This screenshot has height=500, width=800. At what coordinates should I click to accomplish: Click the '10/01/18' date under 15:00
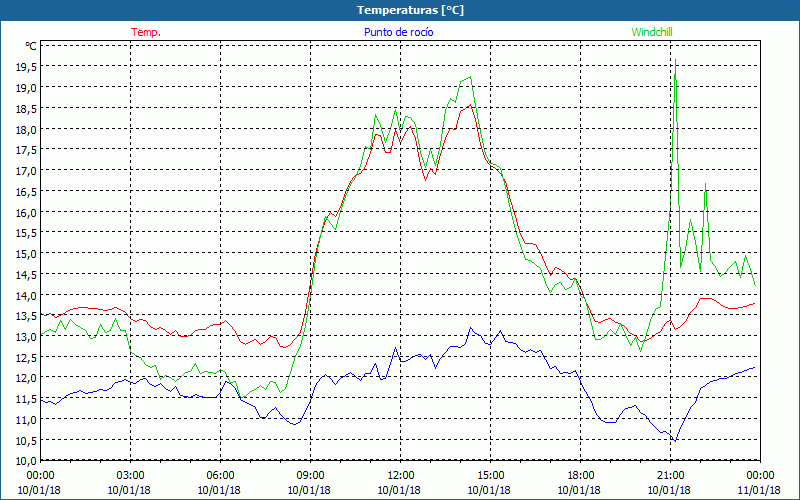pyautogui.click(x=489, y=490)
